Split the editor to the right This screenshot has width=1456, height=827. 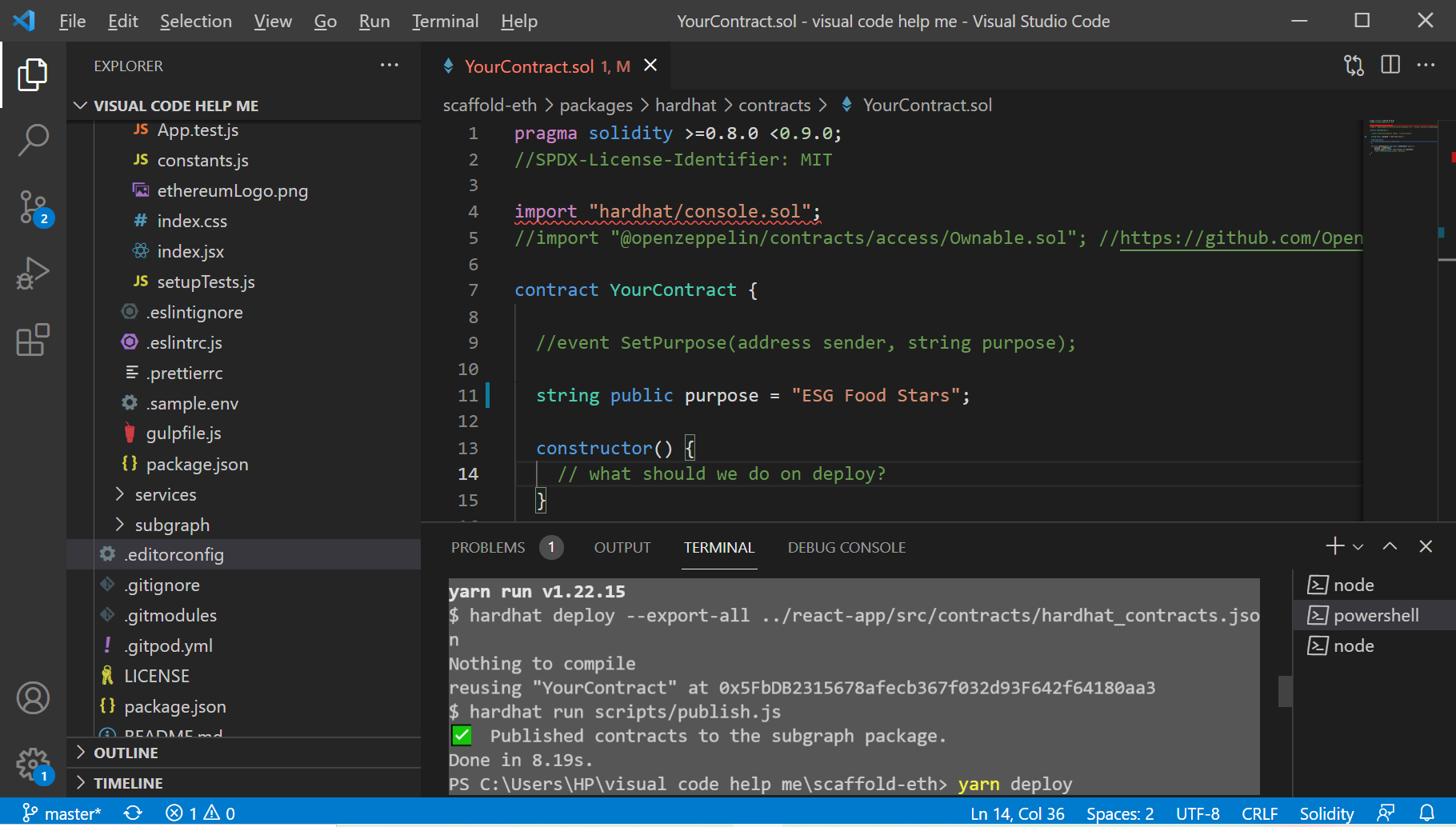(x=1390, y=66)
